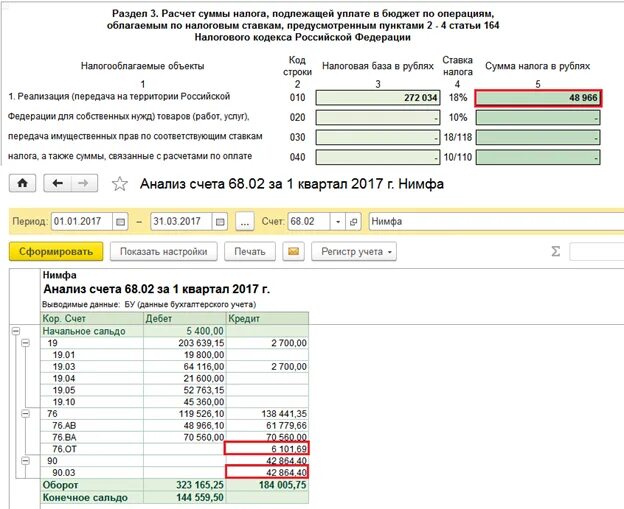Image resolution: width=624 pixels, height=509 pixels.
Task: Click the sigma sum icon
Action: coord(556,252)
